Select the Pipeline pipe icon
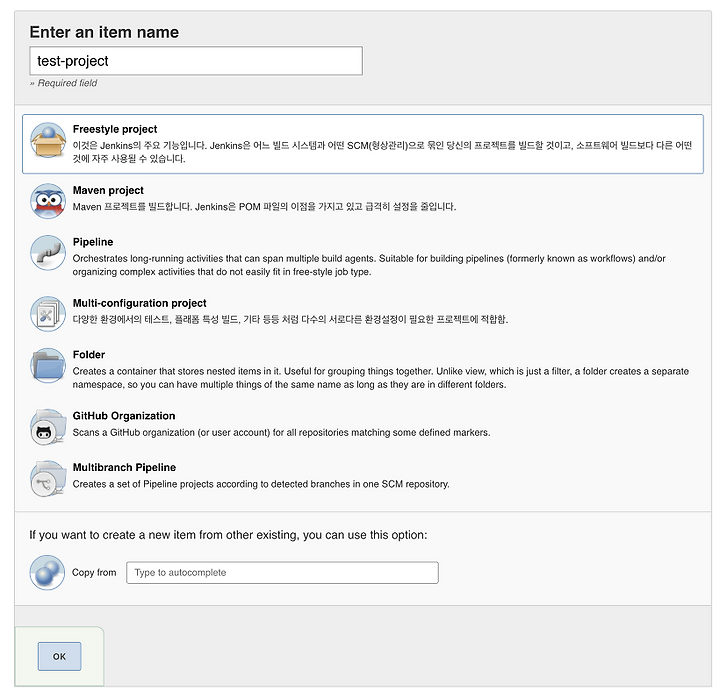720x698 pixels. tap(48, 253)
